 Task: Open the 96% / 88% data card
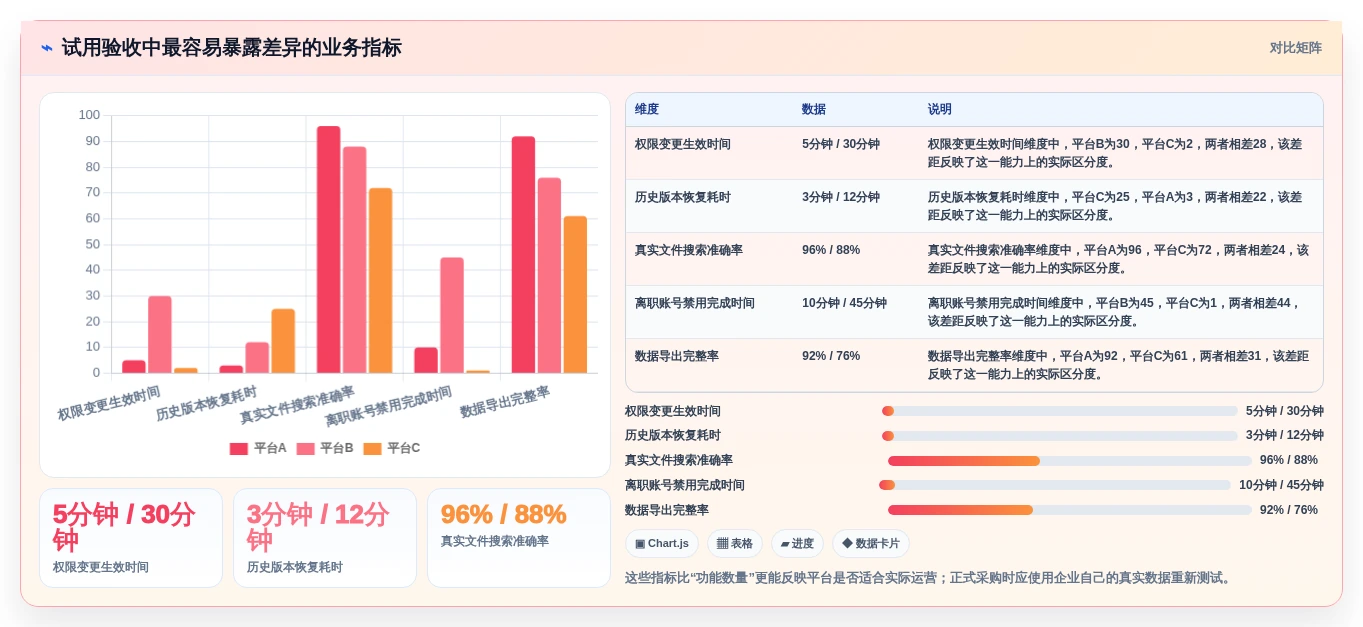click(519, 538)
